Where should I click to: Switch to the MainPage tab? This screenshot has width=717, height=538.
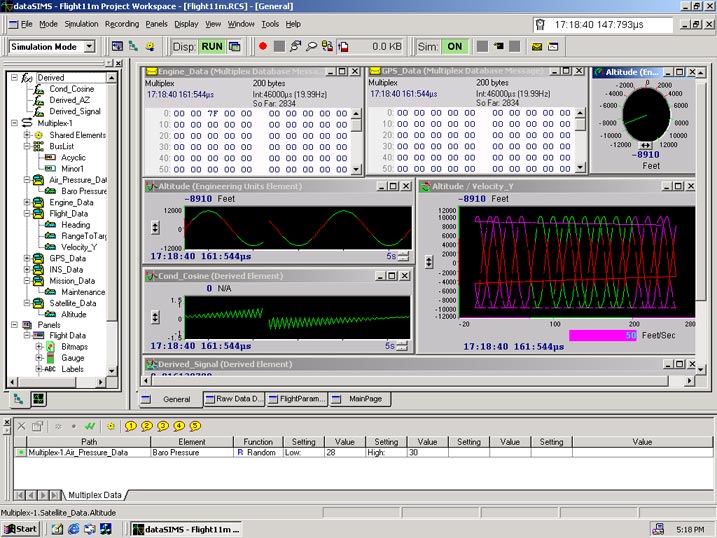tap(360, 399)
